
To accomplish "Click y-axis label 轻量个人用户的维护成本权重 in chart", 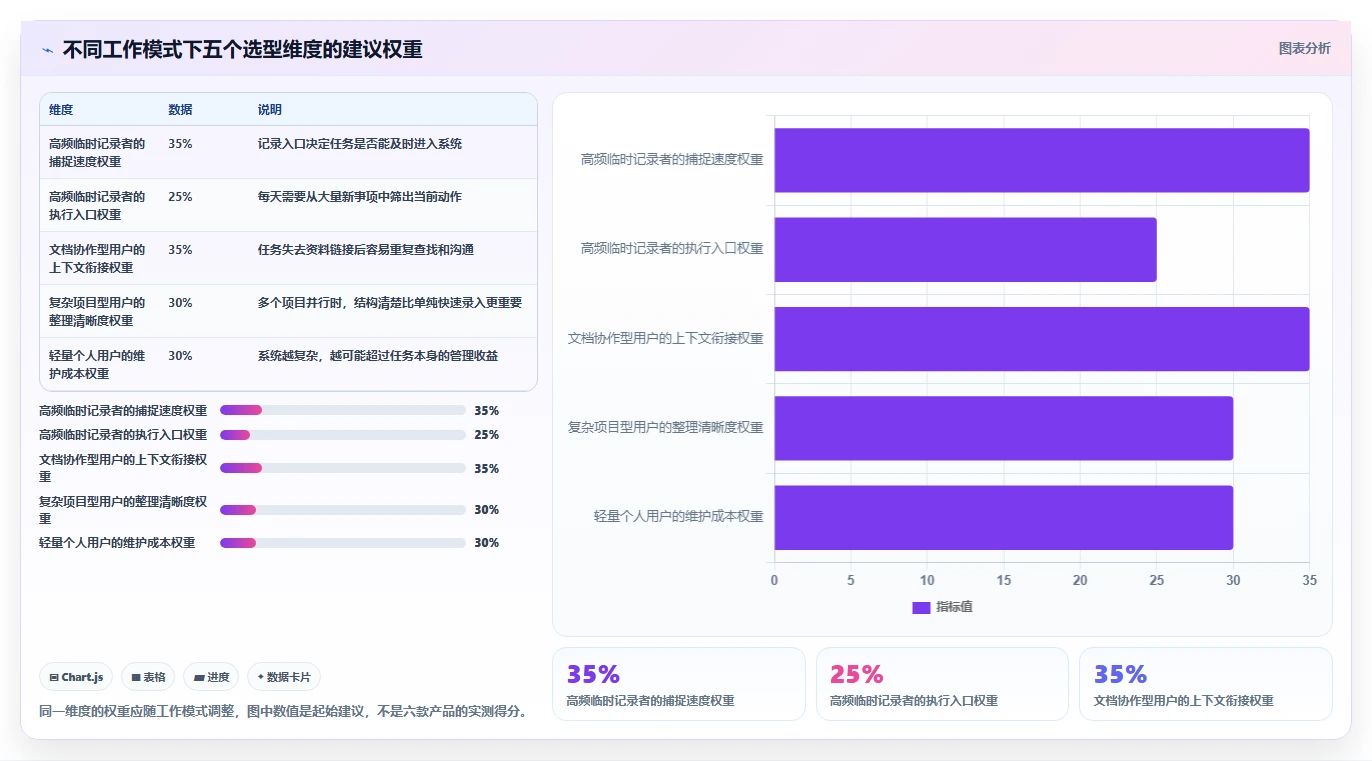I will tap(679, 516).
